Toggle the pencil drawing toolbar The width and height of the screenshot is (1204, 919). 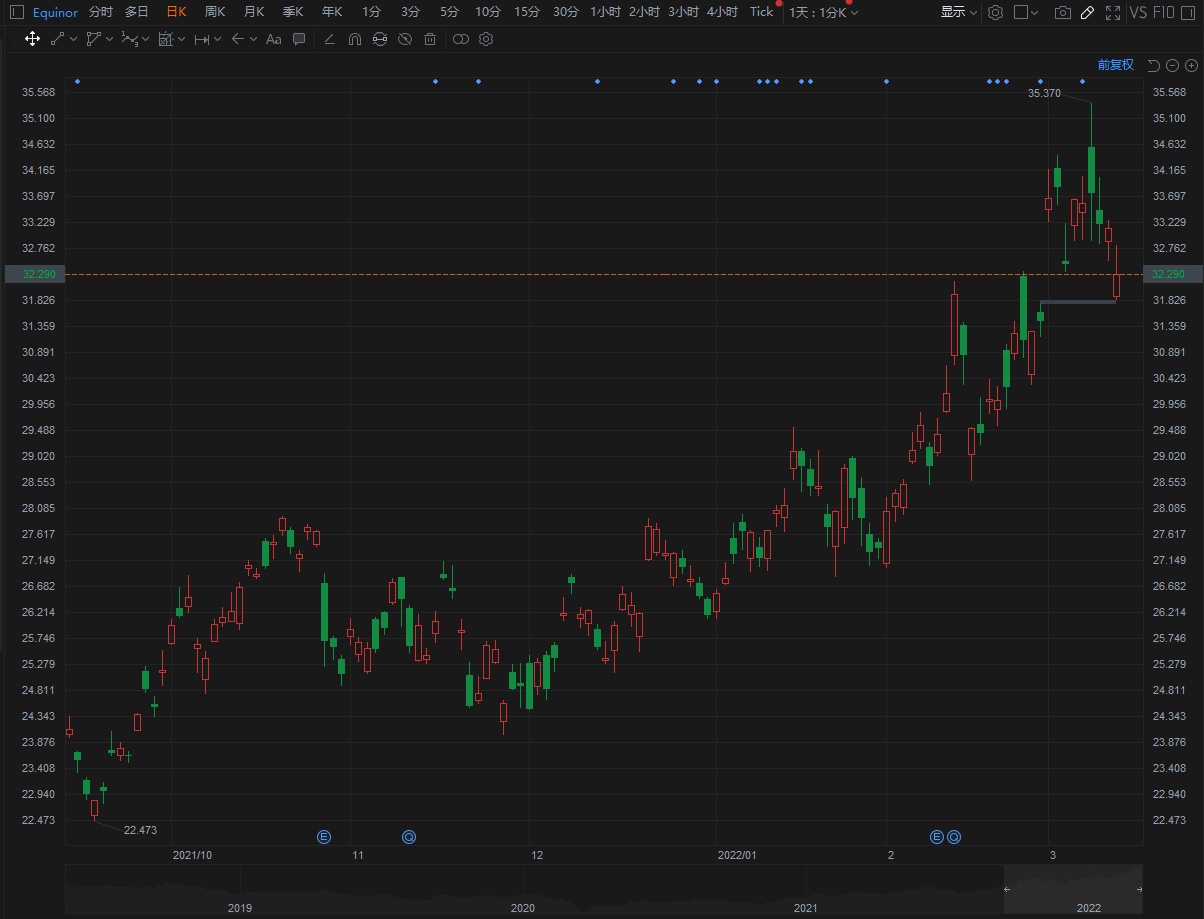tap(1087, 12)
